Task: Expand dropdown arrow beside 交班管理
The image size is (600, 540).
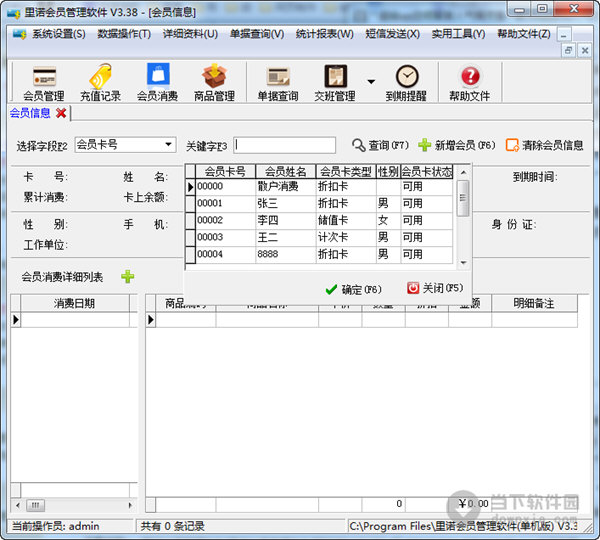Action: pyautogui.click(x=371, y=82)
